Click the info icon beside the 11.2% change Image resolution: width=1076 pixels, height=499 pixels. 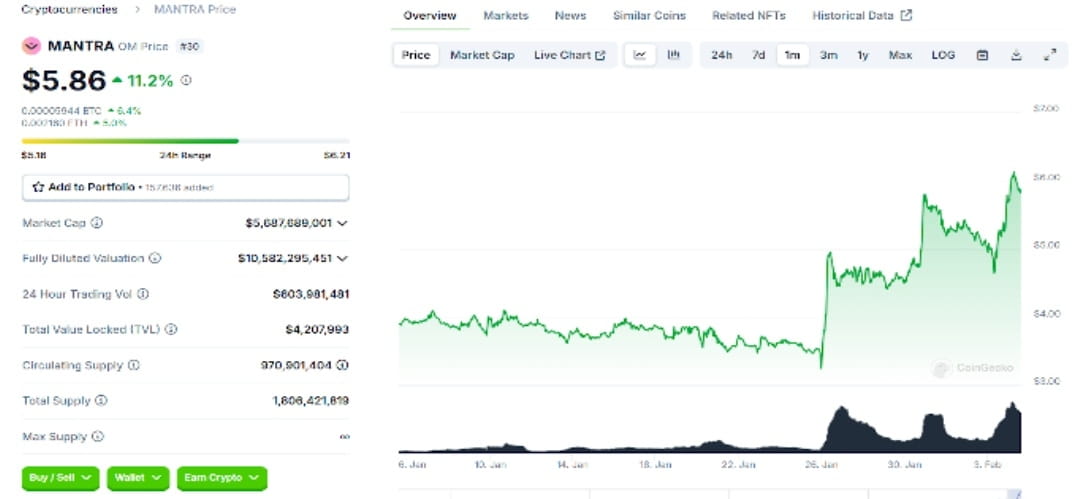click(186, 80)
